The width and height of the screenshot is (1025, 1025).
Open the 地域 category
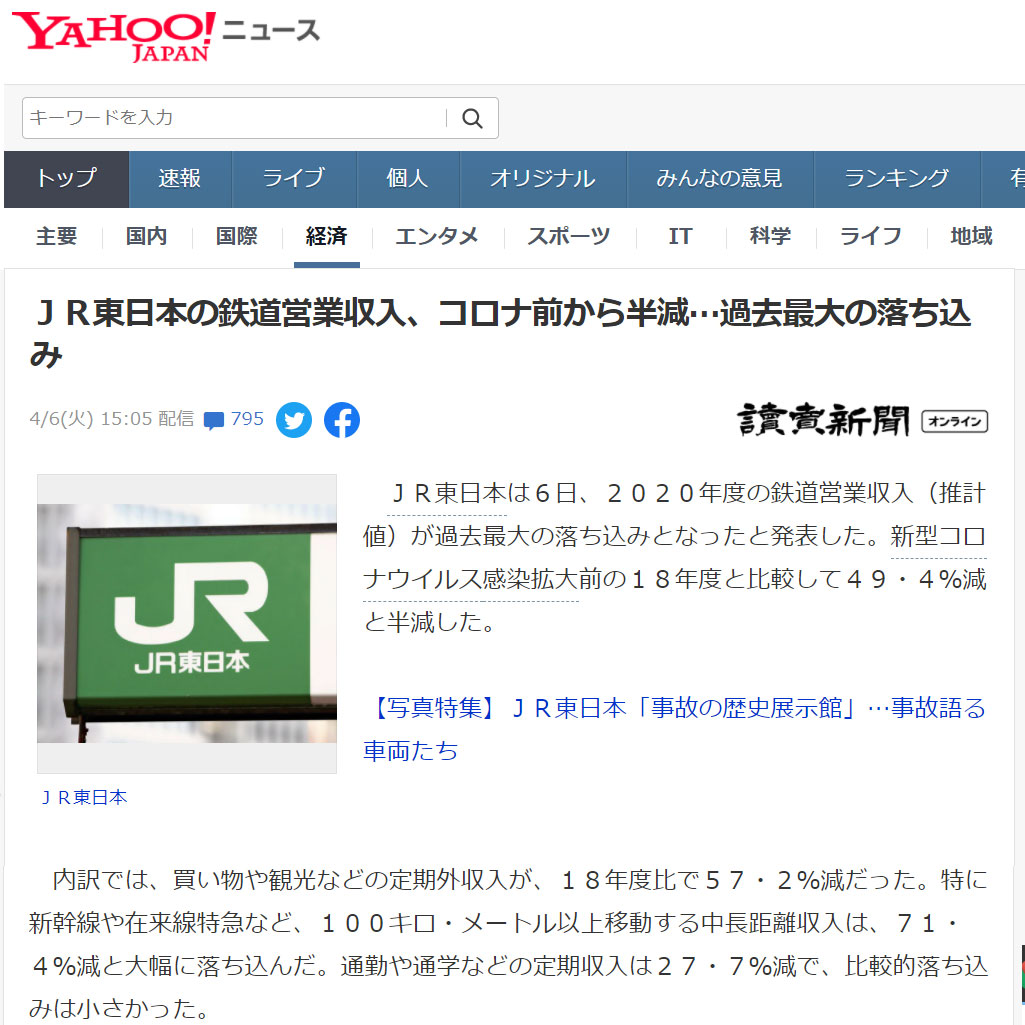[971, 237]
